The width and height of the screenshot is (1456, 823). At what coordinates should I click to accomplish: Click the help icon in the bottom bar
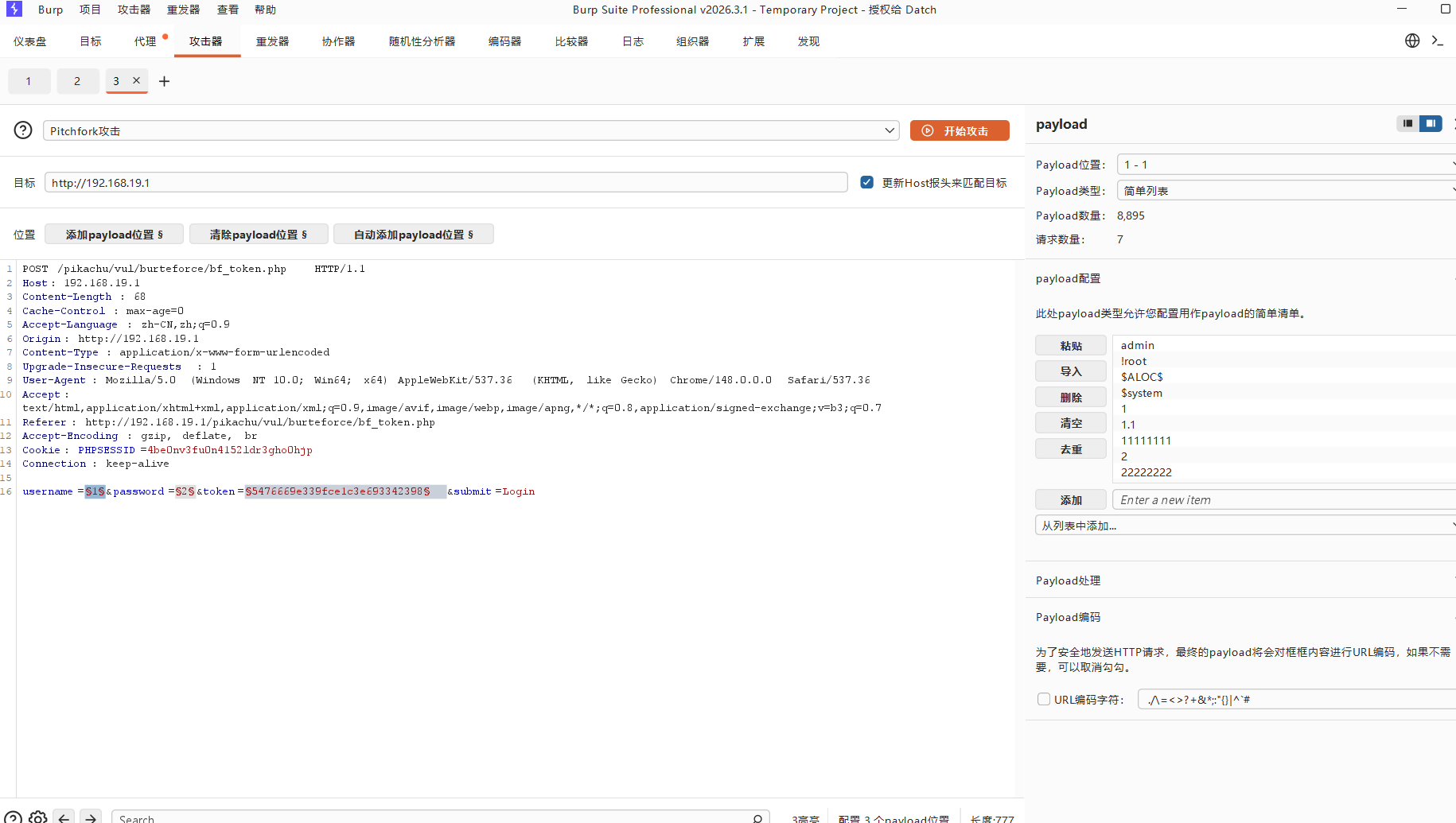[14, 817]
